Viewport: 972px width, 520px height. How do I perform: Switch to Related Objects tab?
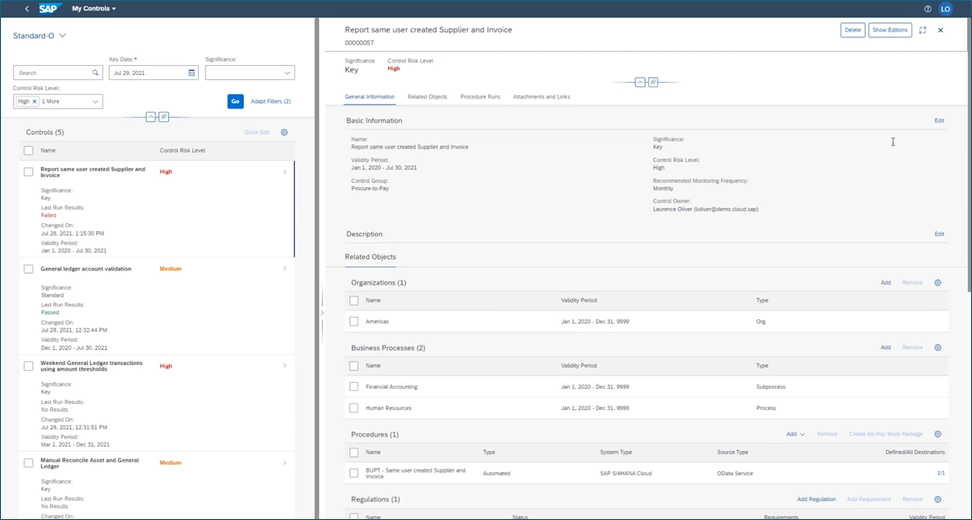[427, 97]
